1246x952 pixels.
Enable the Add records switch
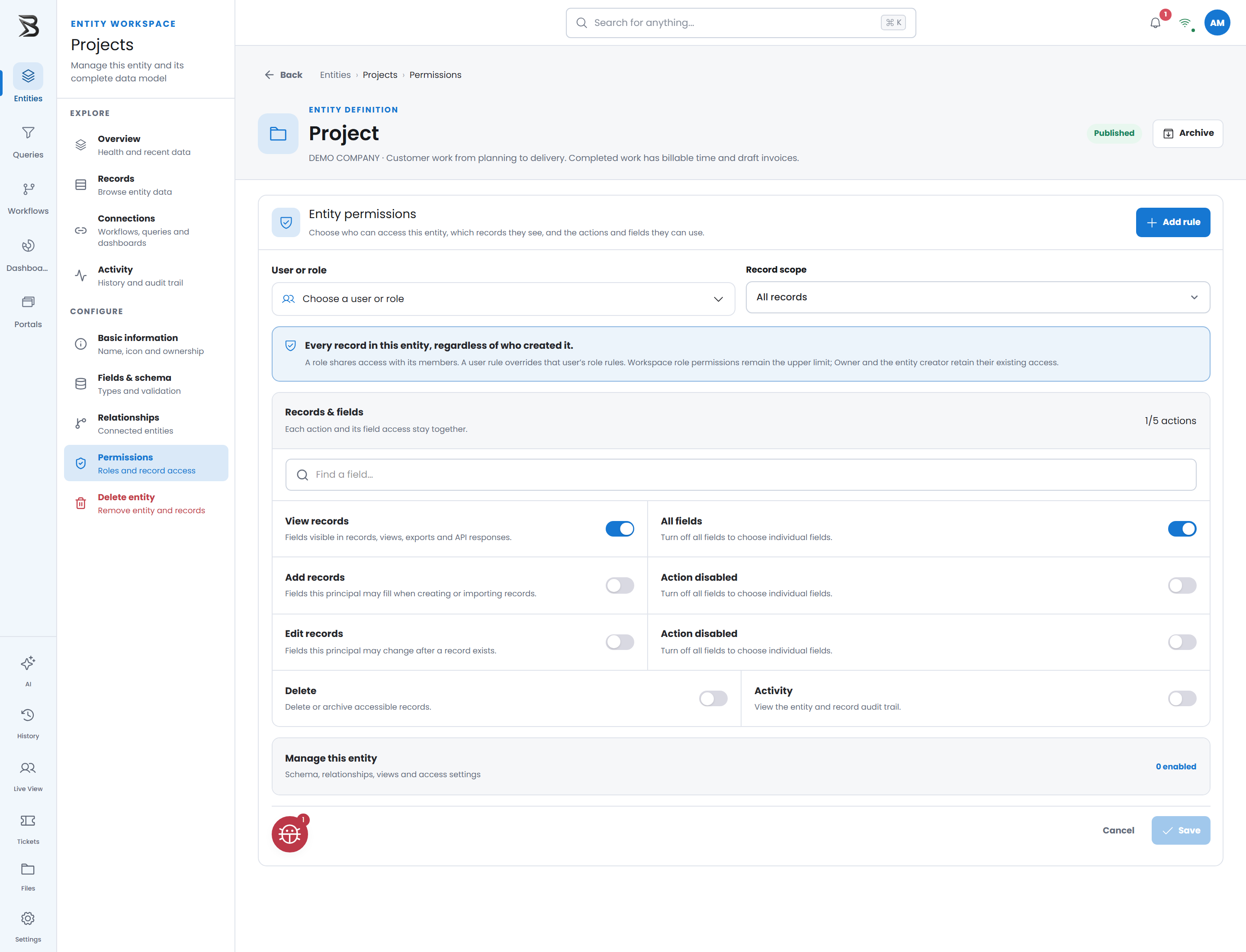(x=619, y=585)
